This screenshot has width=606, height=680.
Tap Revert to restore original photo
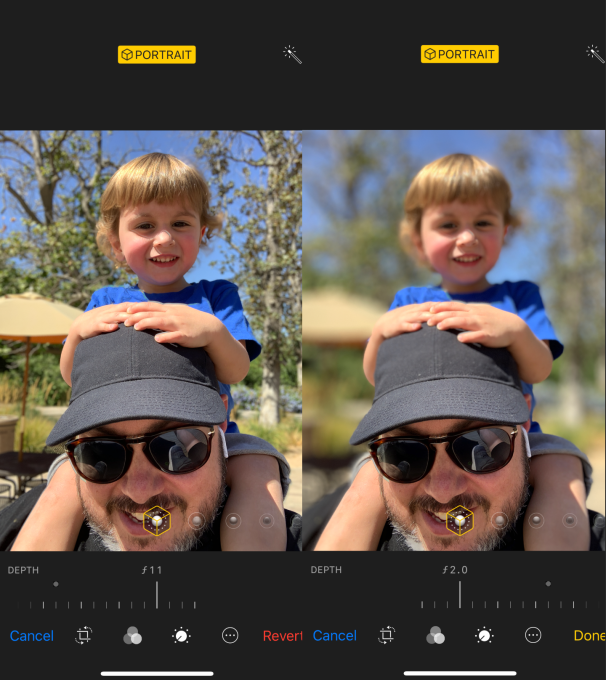pos(282,636)
